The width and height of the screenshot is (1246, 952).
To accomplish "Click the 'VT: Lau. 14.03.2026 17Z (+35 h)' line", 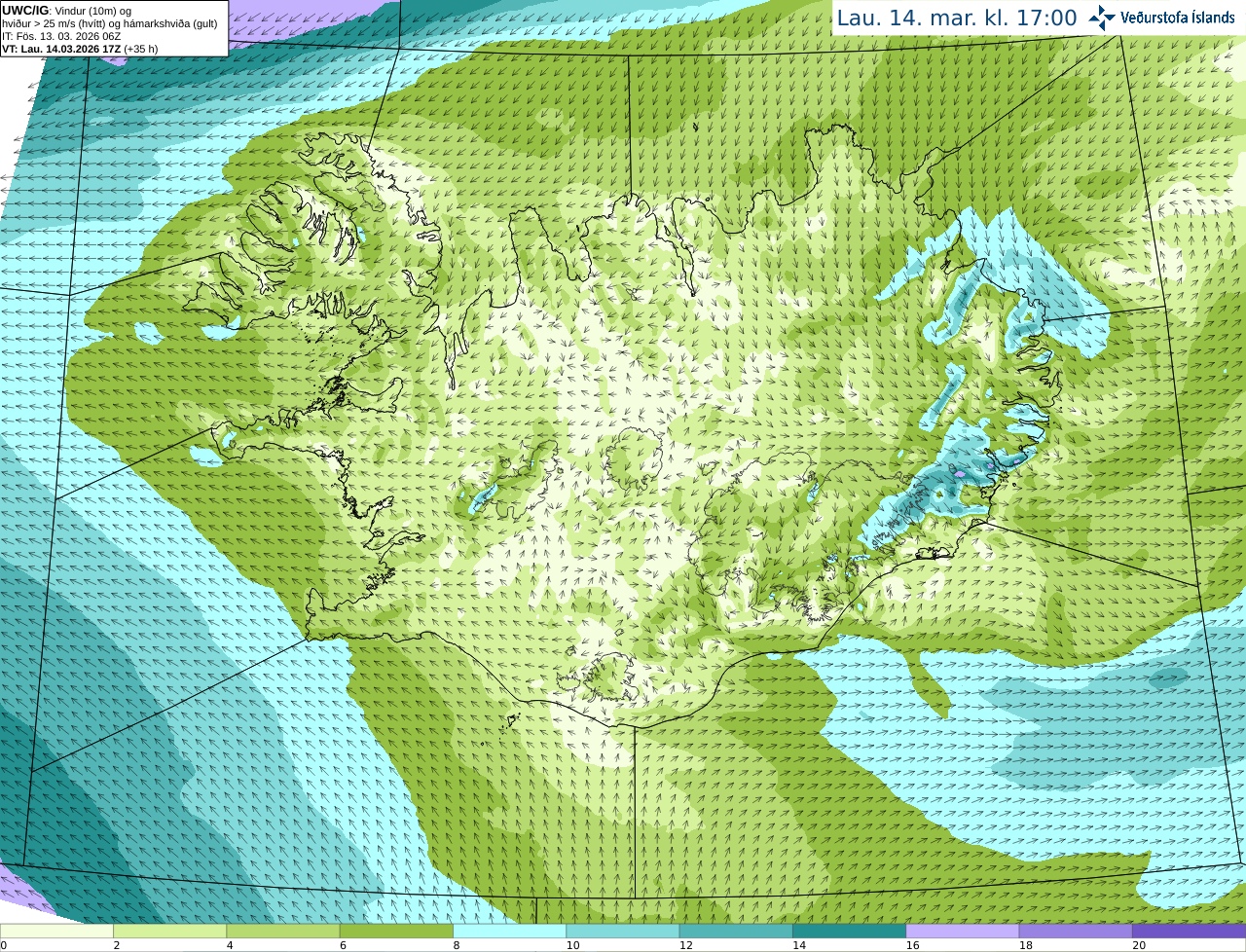I will tap(80, 49).
